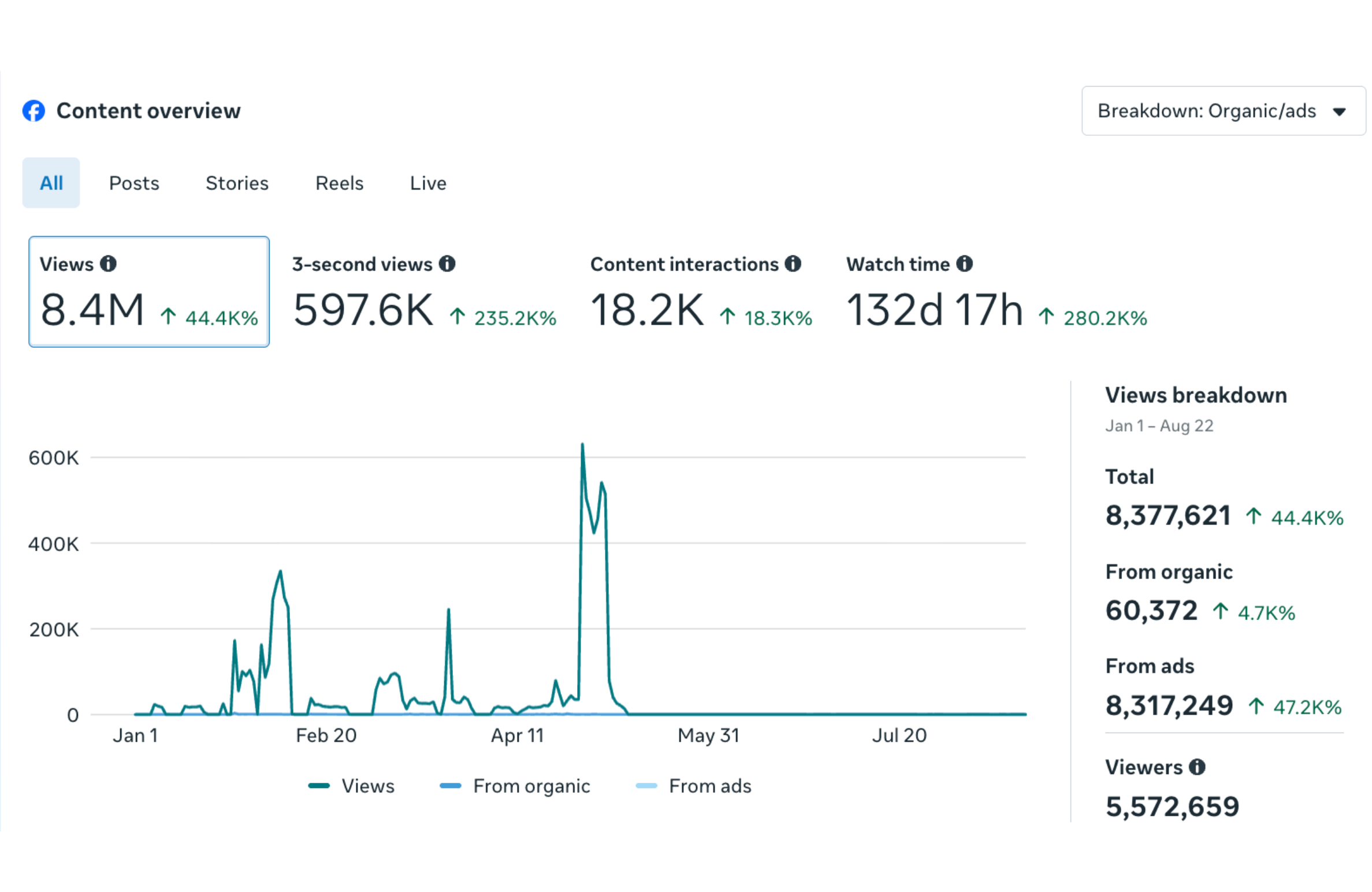1372x892 pixels.
Task: Open the 3-second views info icon
Action: pos(447,264)
